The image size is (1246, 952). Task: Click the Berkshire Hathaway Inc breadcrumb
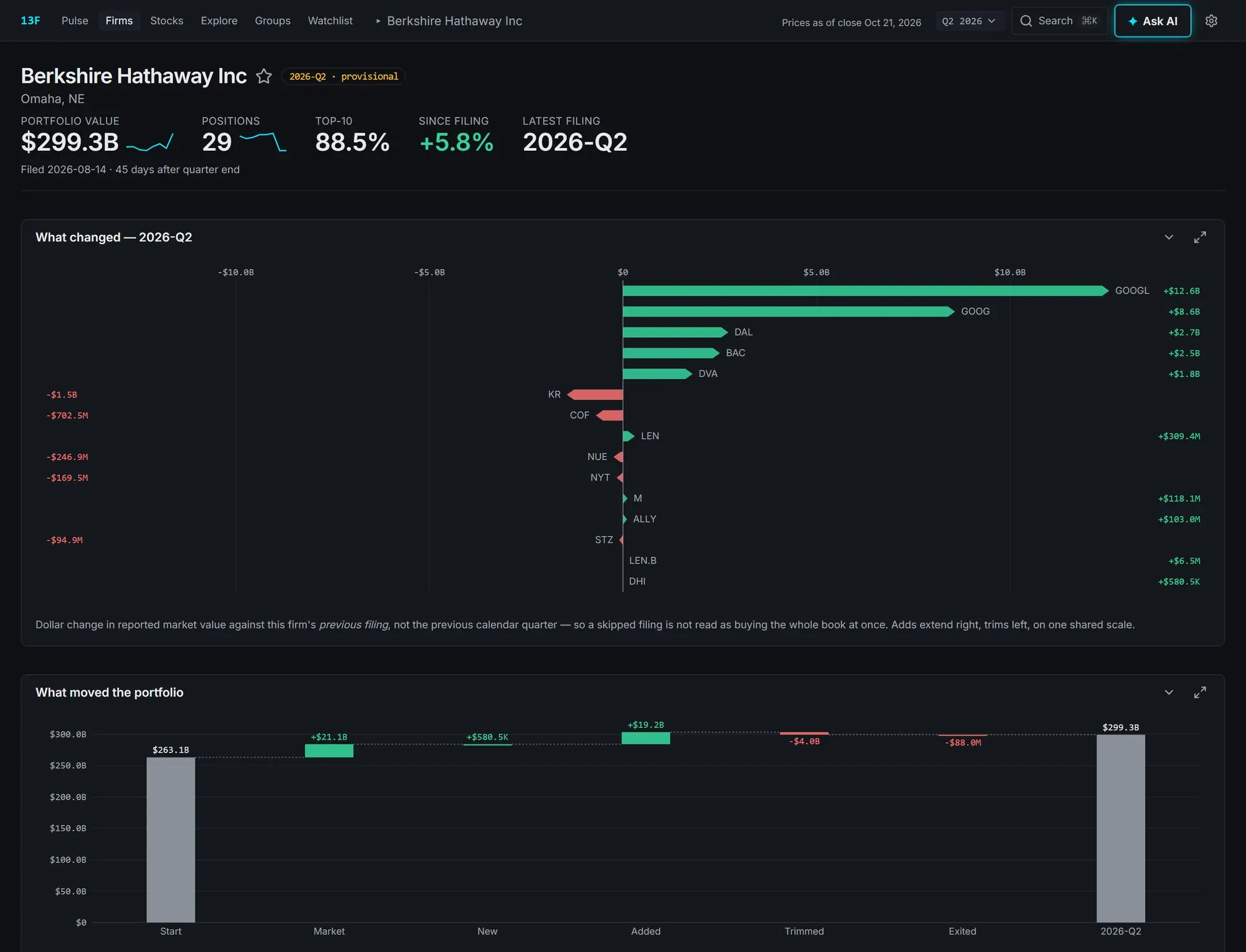point(454,21)
